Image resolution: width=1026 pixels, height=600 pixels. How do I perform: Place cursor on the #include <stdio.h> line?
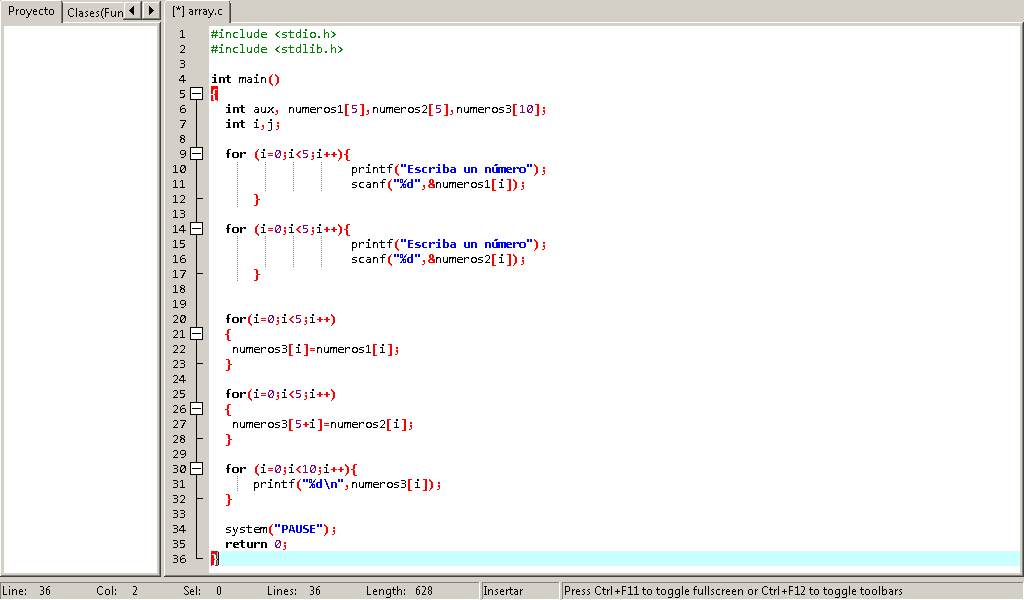[x=275, y=33]
